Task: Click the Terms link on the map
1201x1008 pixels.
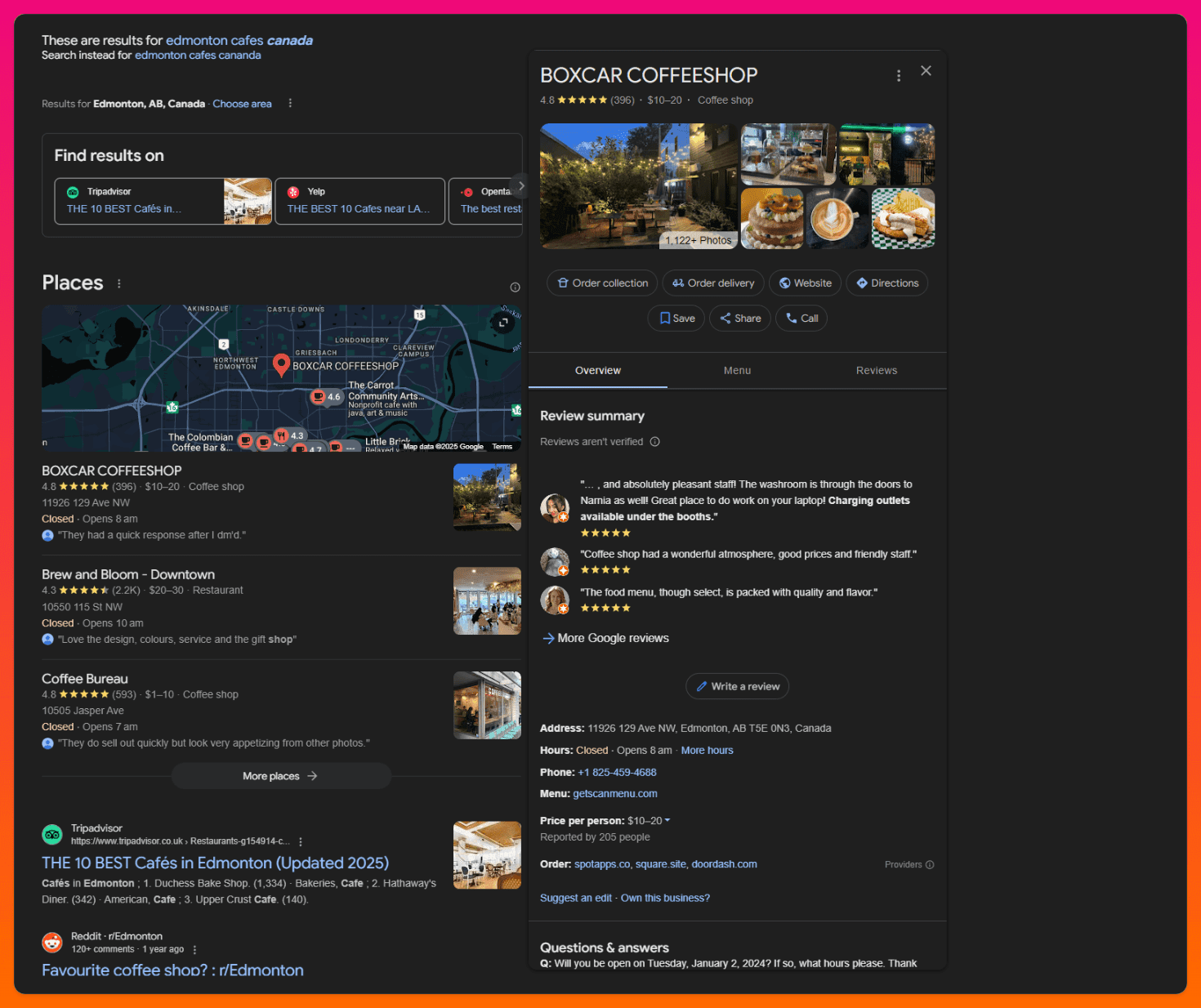Action: (x=502, y=447)
